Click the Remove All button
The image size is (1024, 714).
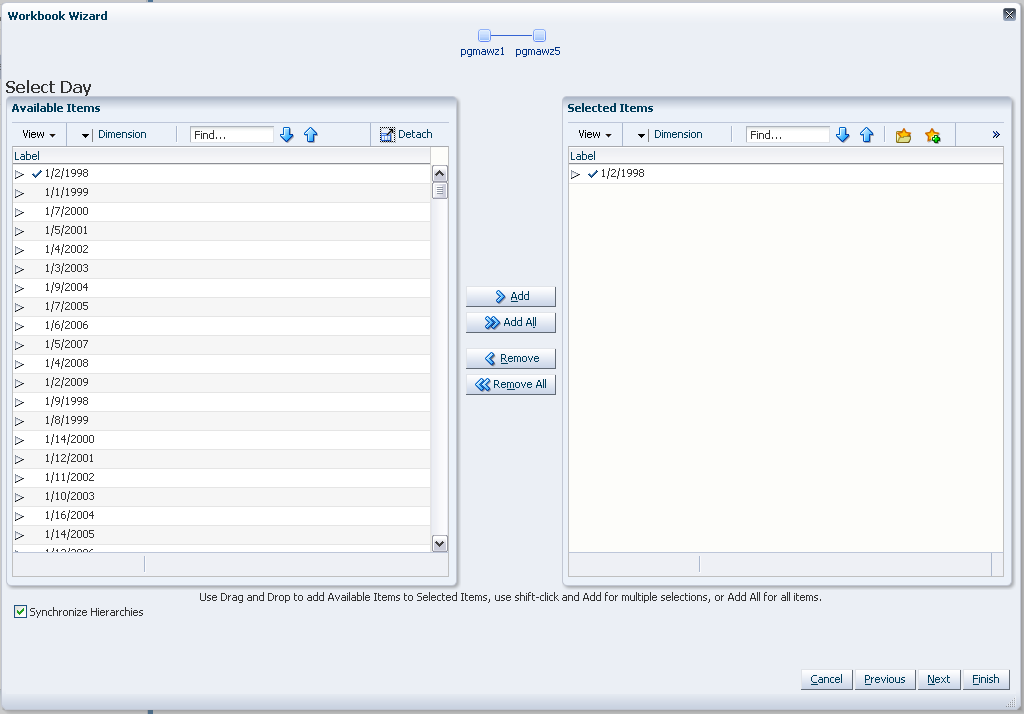[511, 385]
